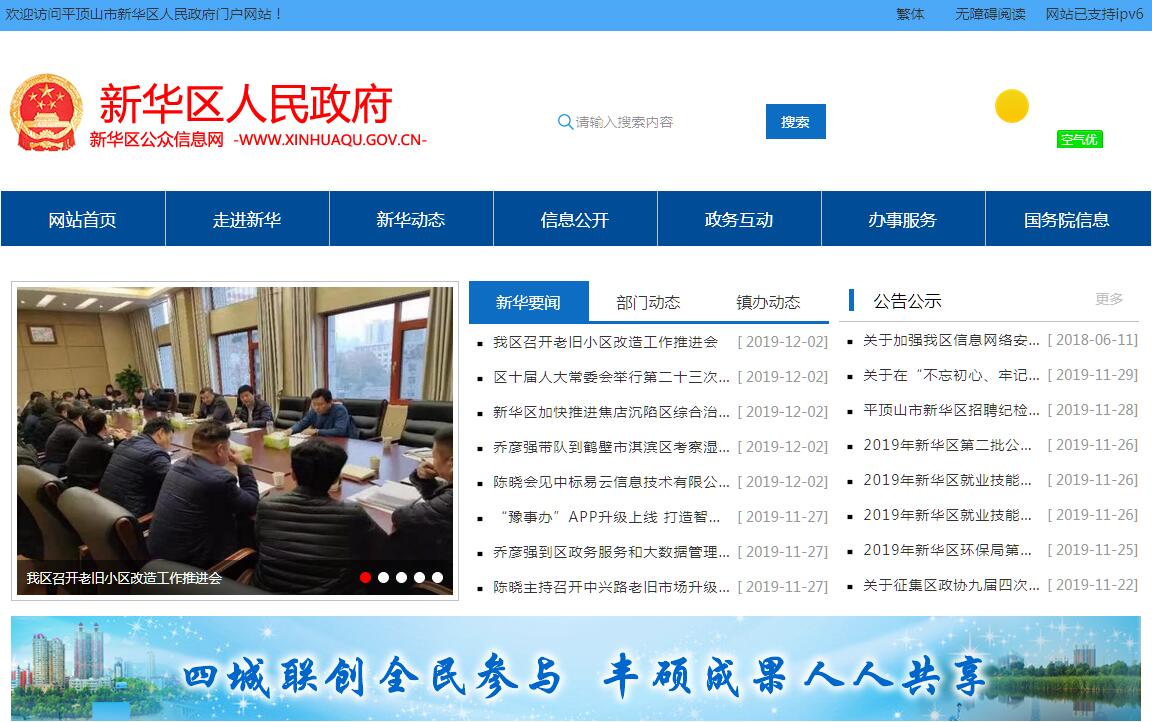
Task: Open the 走进新华 navigation menu
Action: point(247,219)
